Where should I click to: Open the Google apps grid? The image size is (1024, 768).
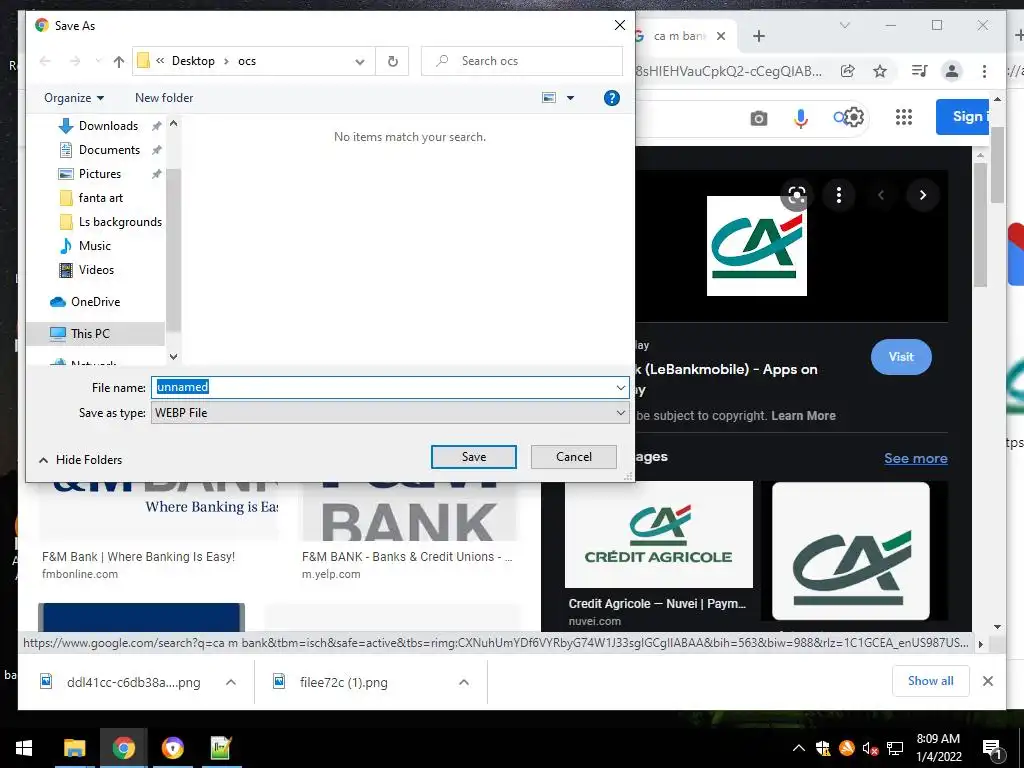click(x=903, y=118)
